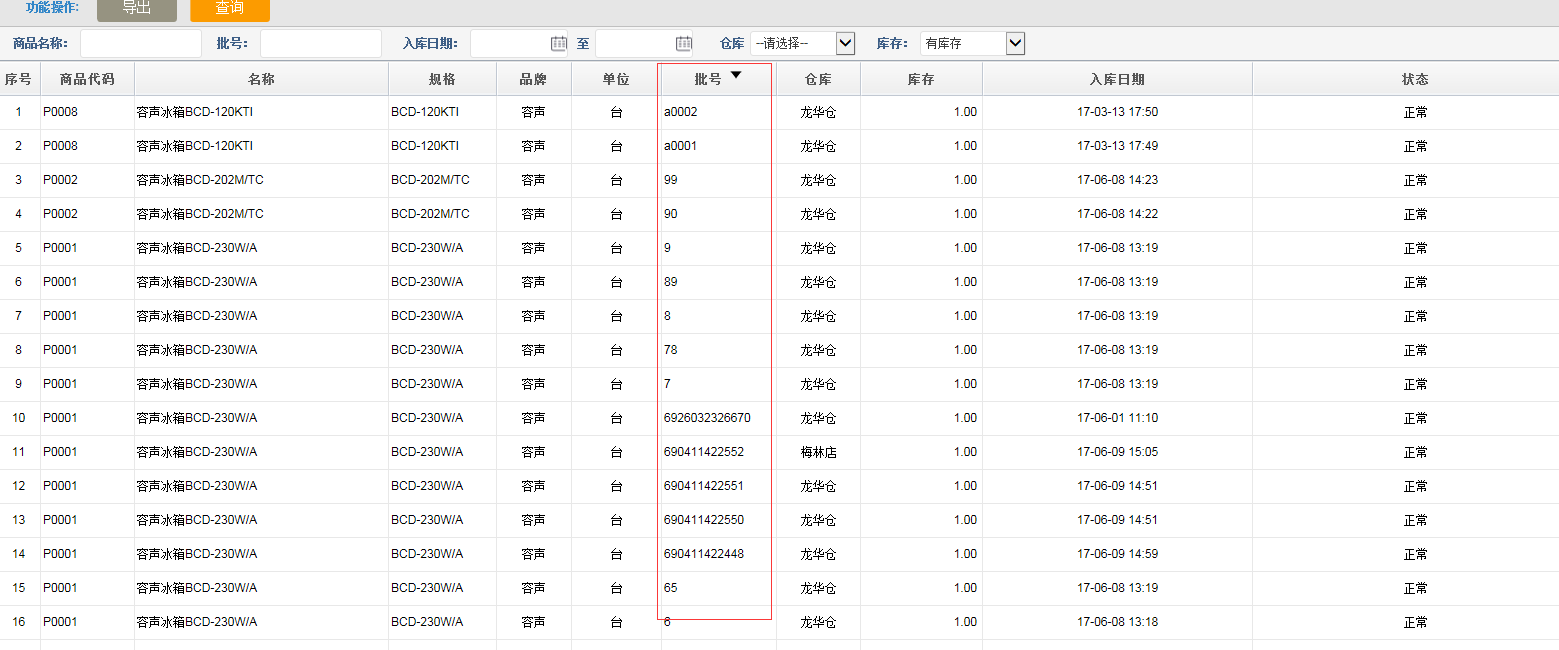Select batch number 78 cell
Viewport: 1559px width, 650px height.
[671, 350]
